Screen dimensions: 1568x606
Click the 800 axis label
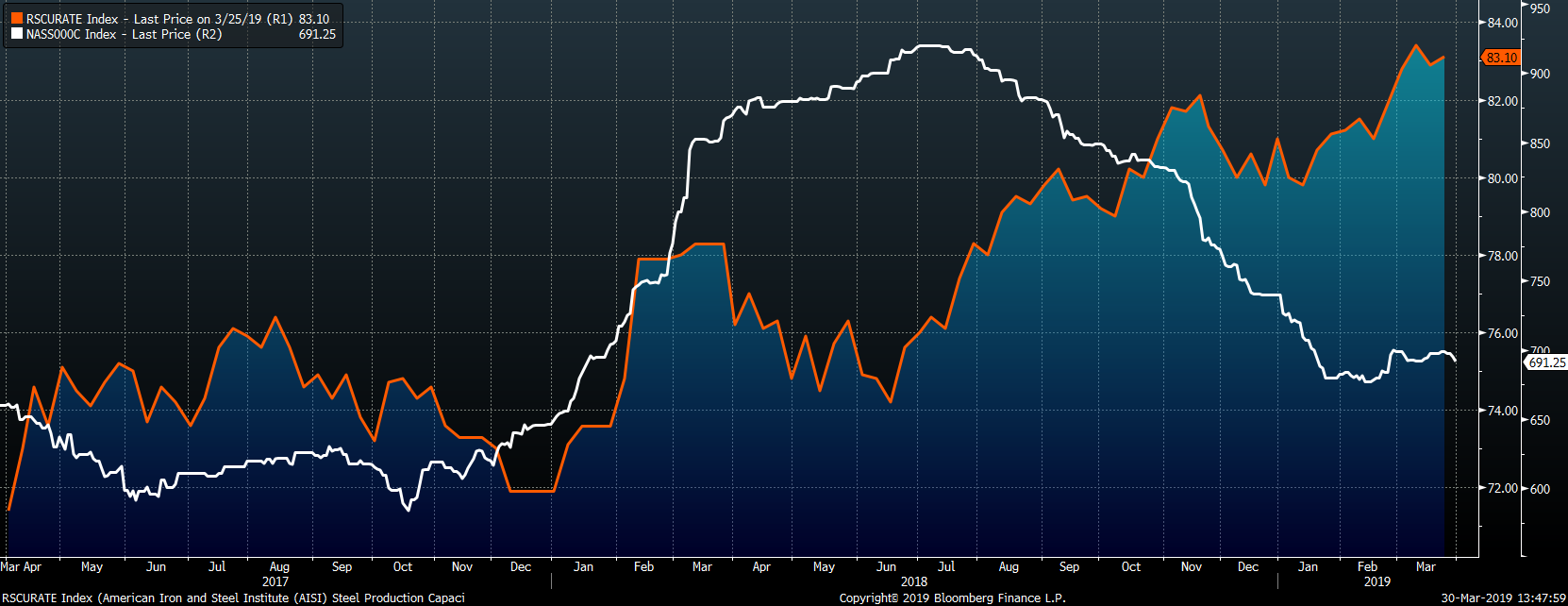(x=1540, y=212)
